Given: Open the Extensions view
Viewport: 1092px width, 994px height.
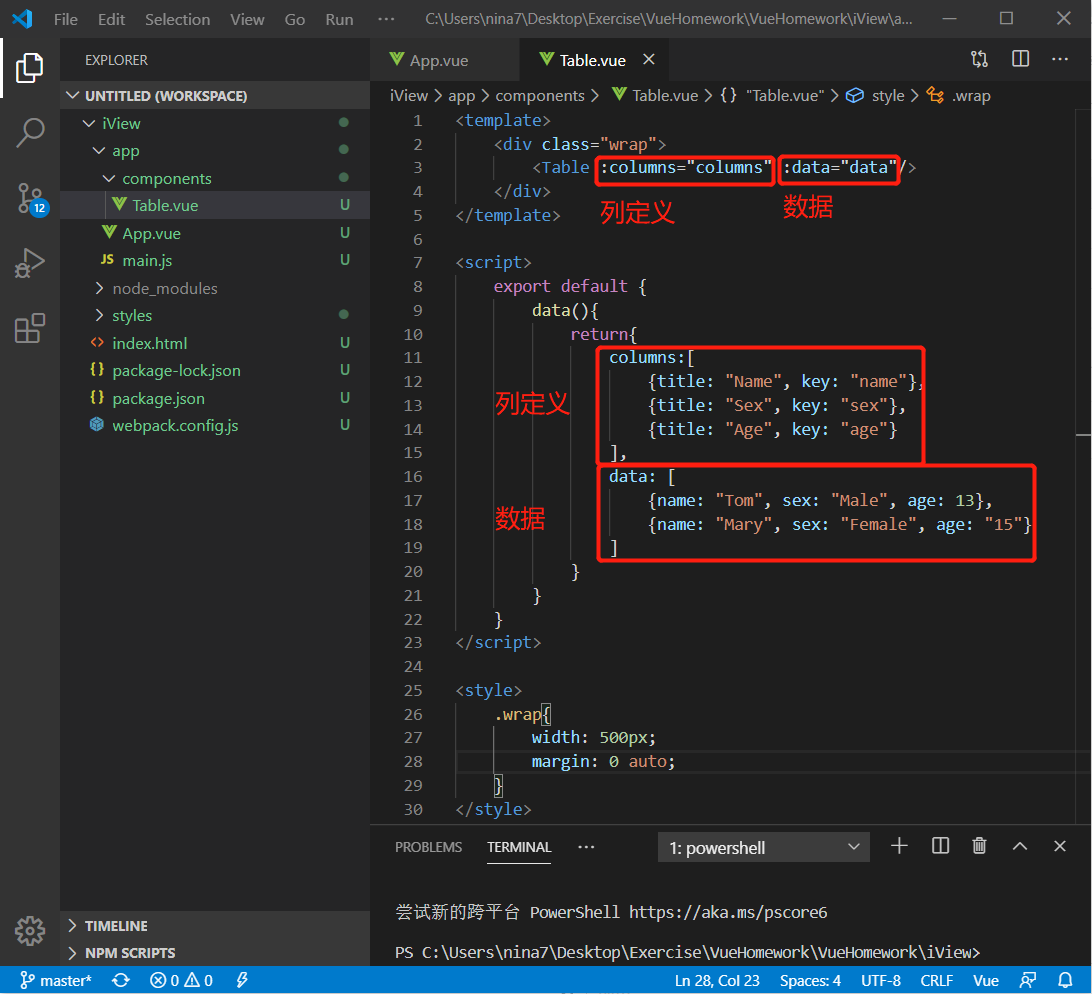Looking at the screenshot, I should [29, 327].
